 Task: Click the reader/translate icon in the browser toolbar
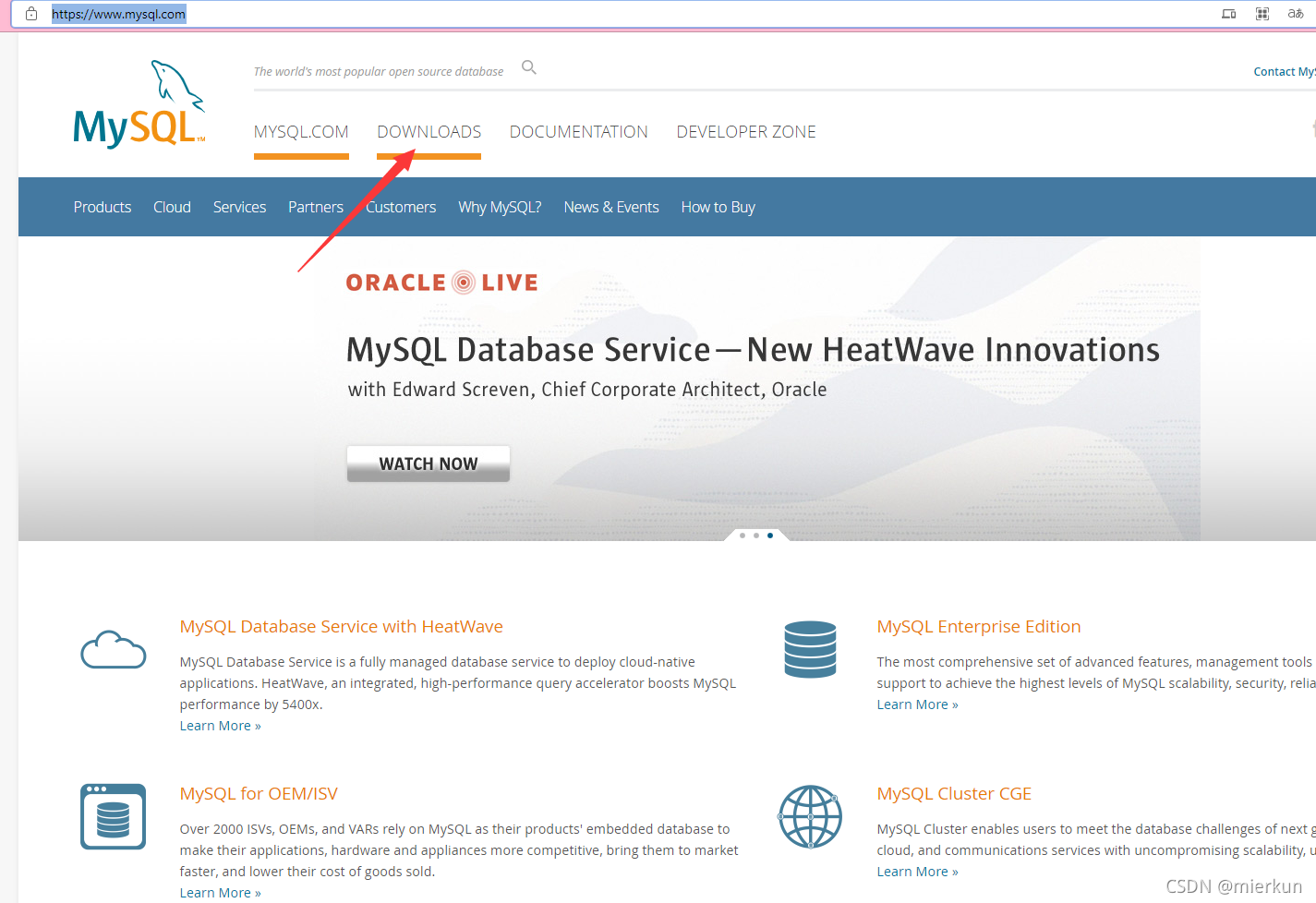click(1296, 14)
